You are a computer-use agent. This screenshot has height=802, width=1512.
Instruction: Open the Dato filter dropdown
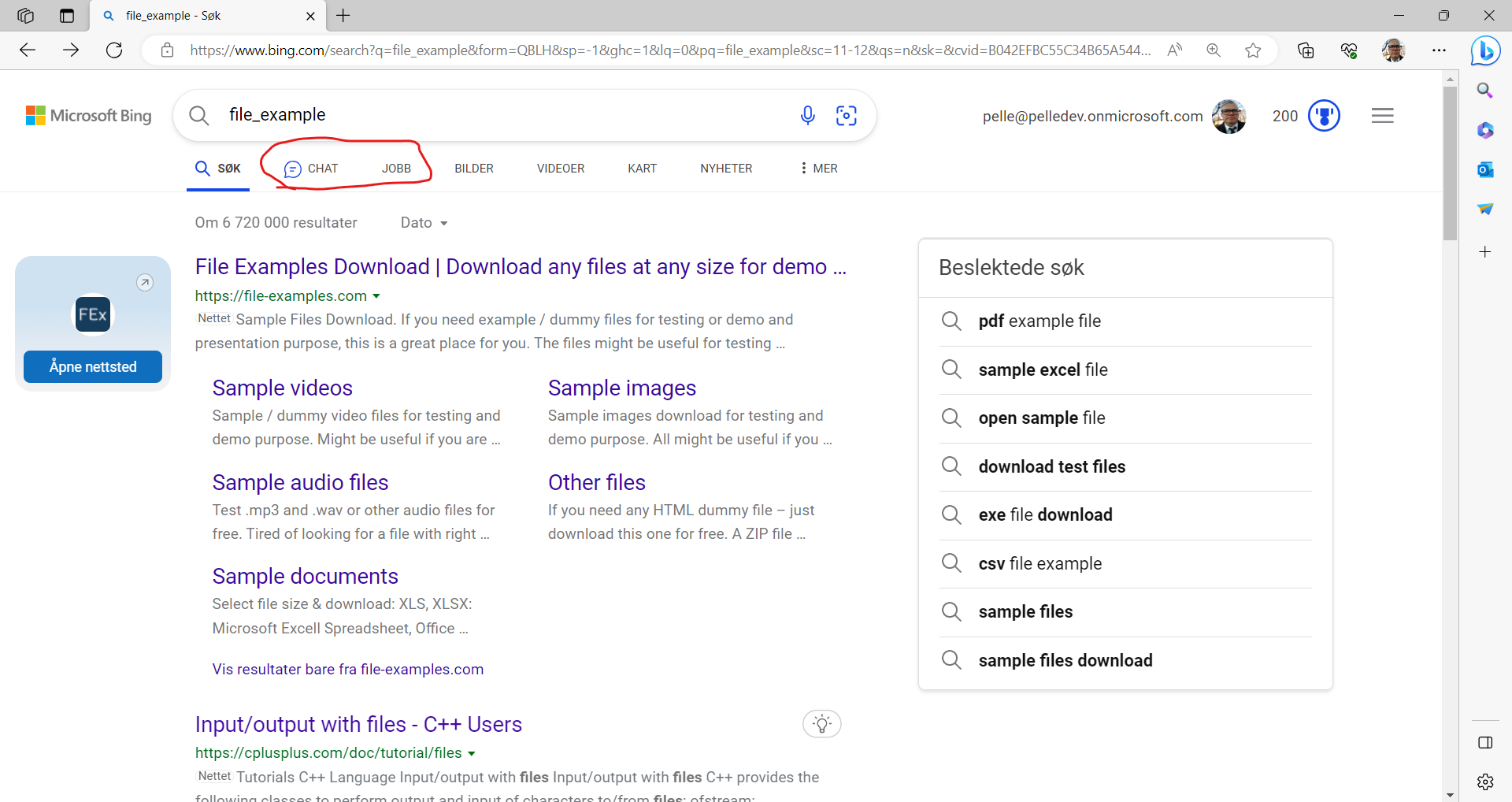[x=424, y=223]
